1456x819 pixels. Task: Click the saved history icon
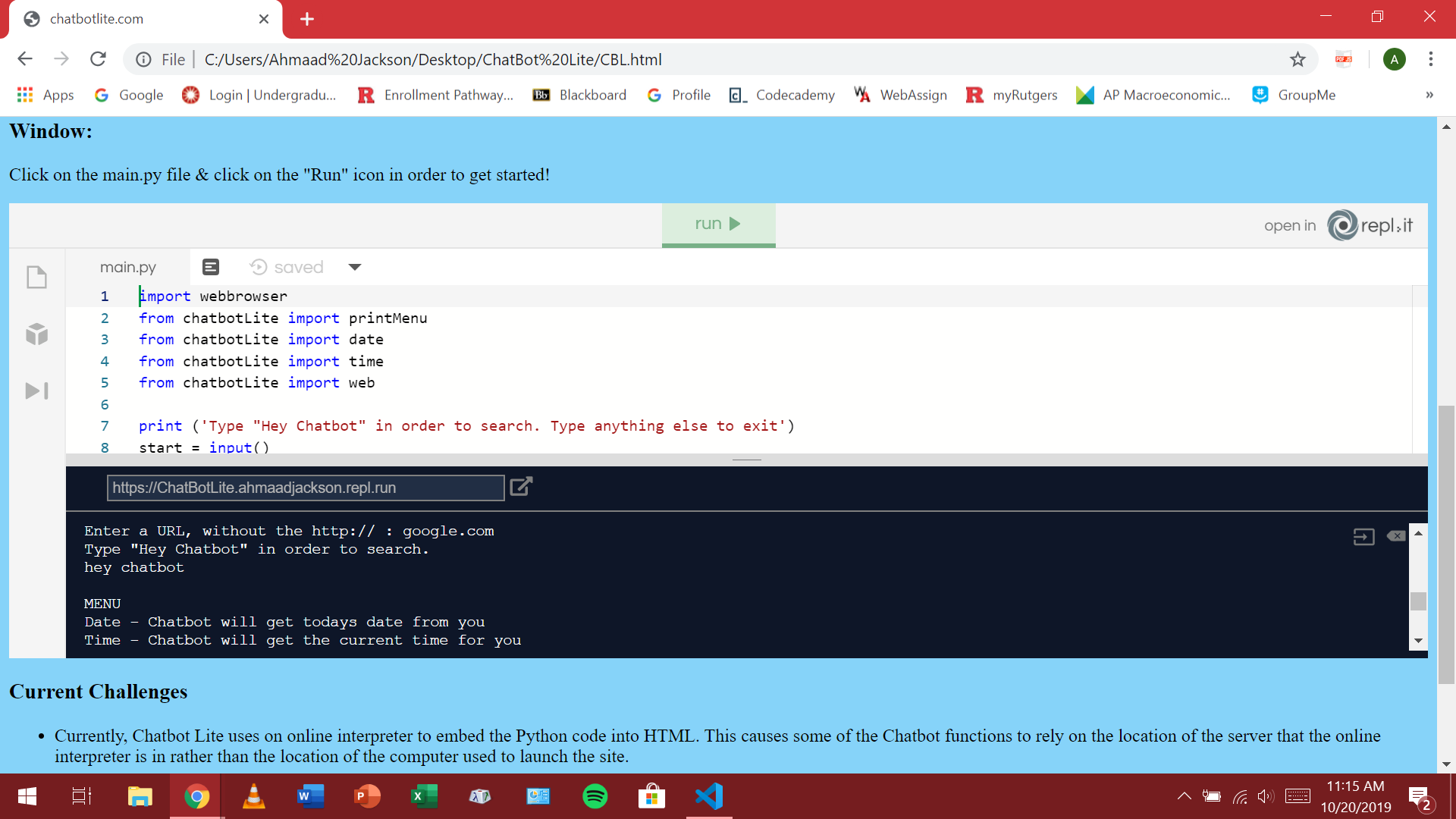coord(259,267)
